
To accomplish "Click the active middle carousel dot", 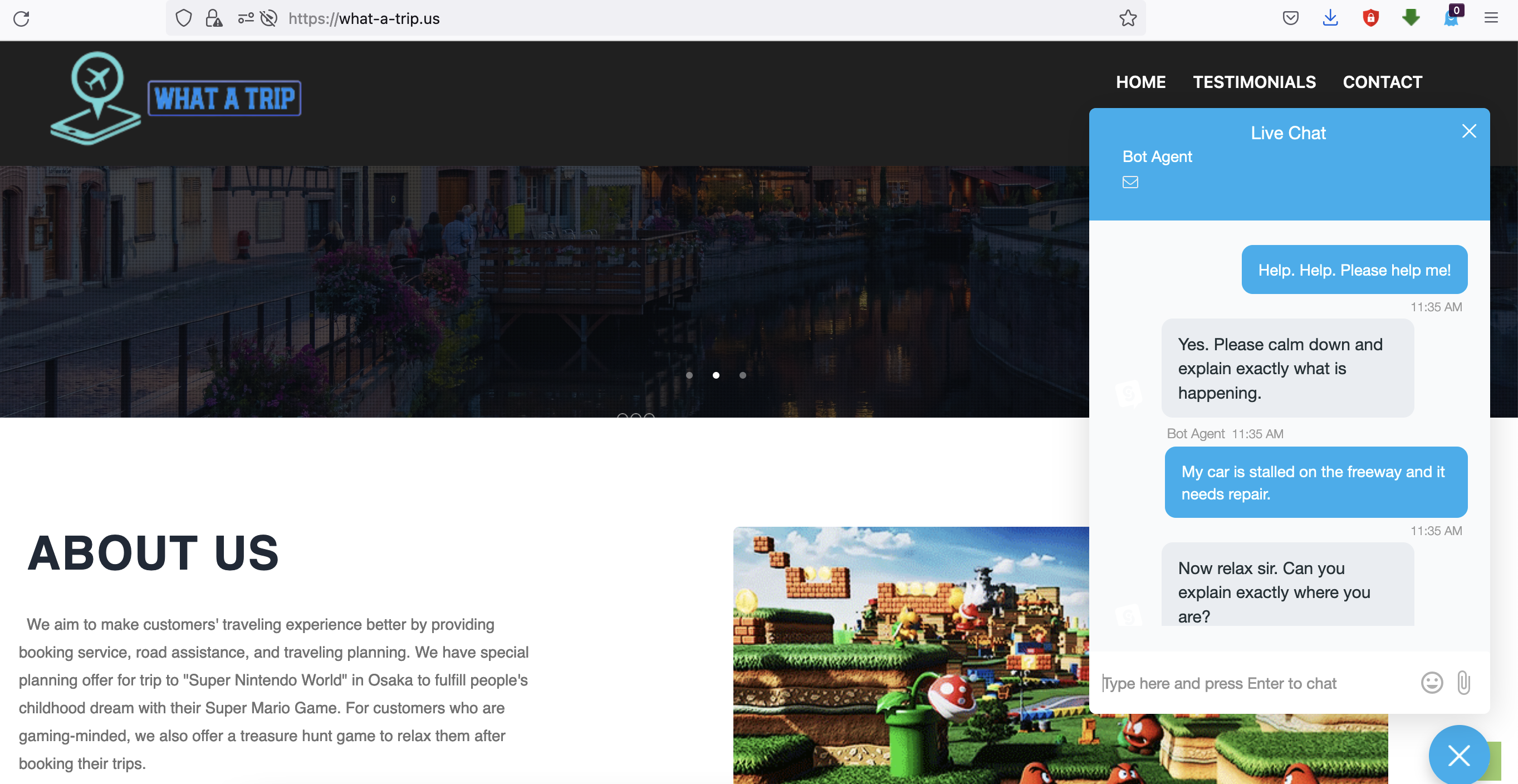I will (716, 375).
